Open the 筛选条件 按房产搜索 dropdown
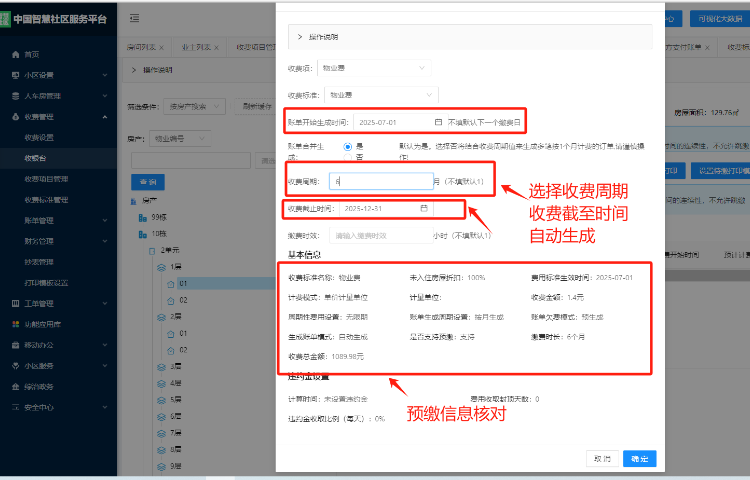Viewport: 750px width, 480px height. 194,106
